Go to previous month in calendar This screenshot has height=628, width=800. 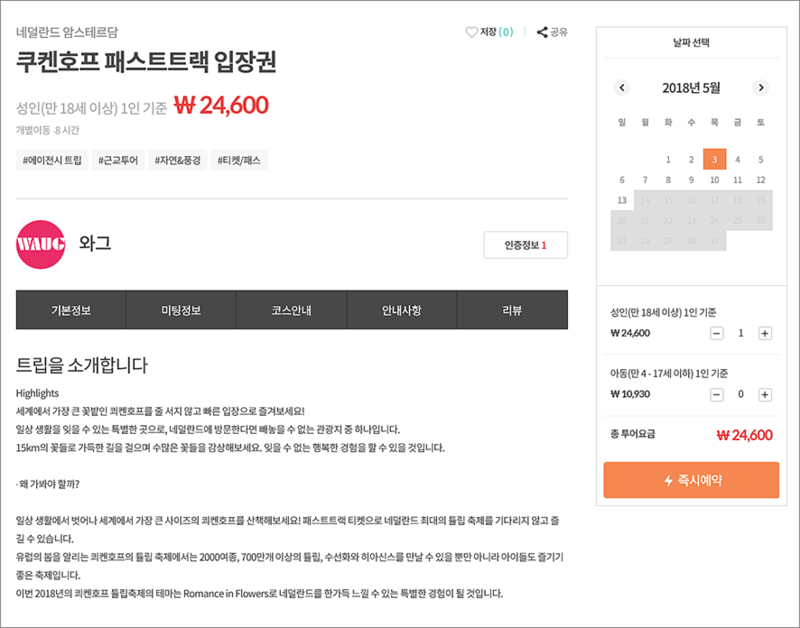point(621,88)
